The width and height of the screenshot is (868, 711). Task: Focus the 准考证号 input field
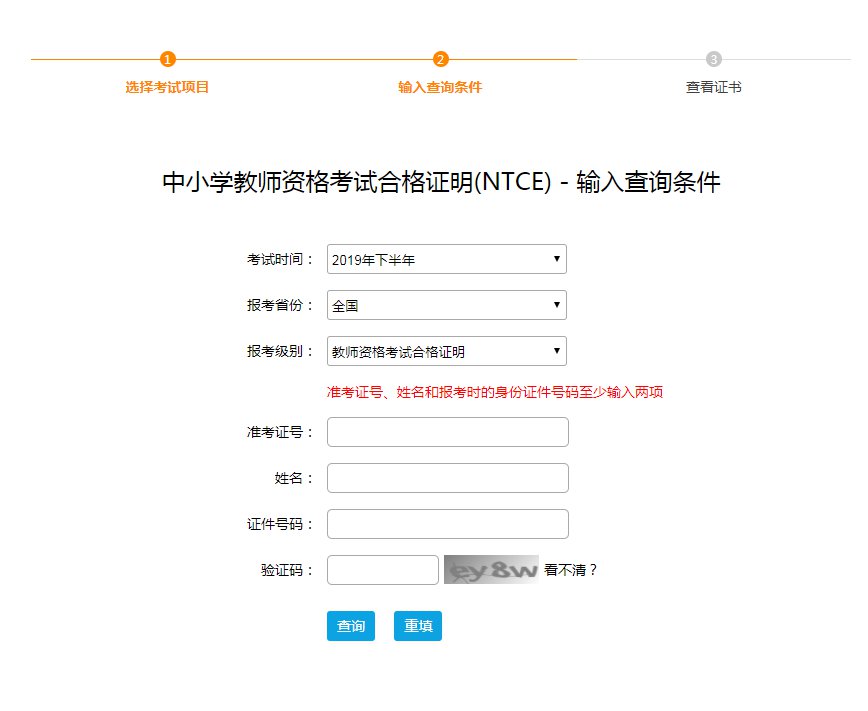point(447,432)
